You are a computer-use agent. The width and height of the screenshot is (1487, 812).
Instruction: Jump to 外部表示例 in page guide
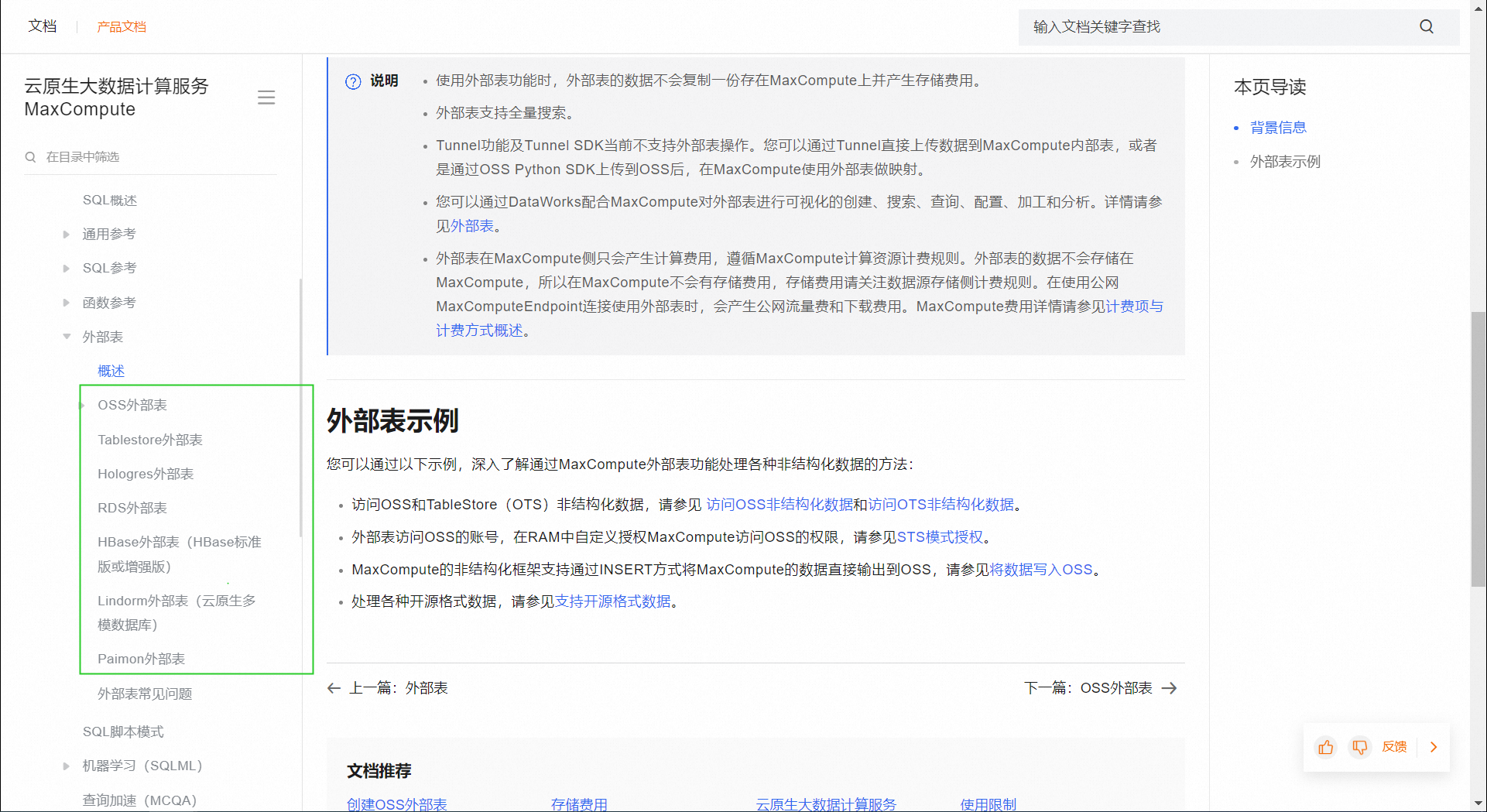(1285, 162)
